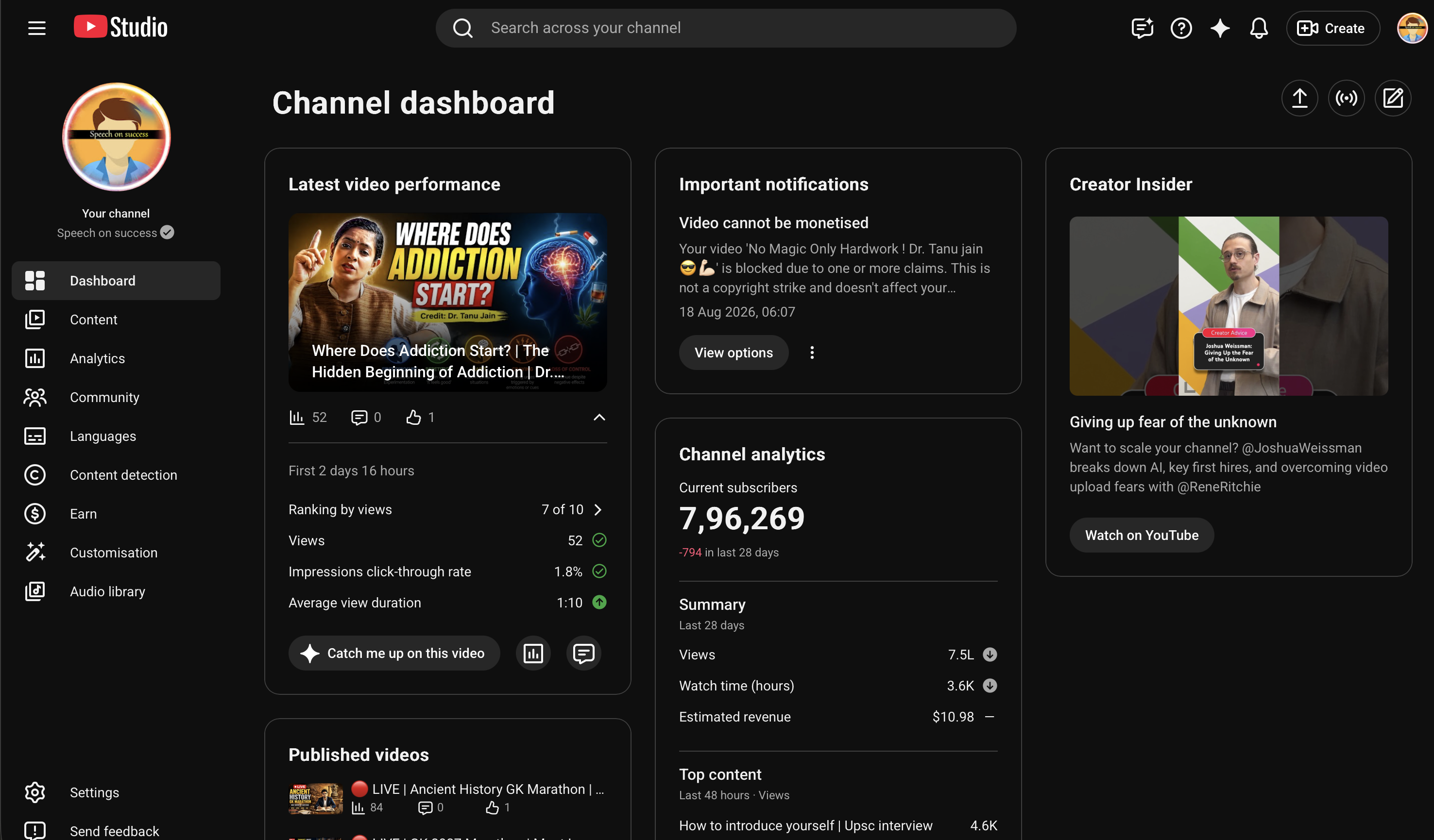1434x840 pixels.
Task: Click likes icon for Ancient History video
Action: tap(492, 807)
